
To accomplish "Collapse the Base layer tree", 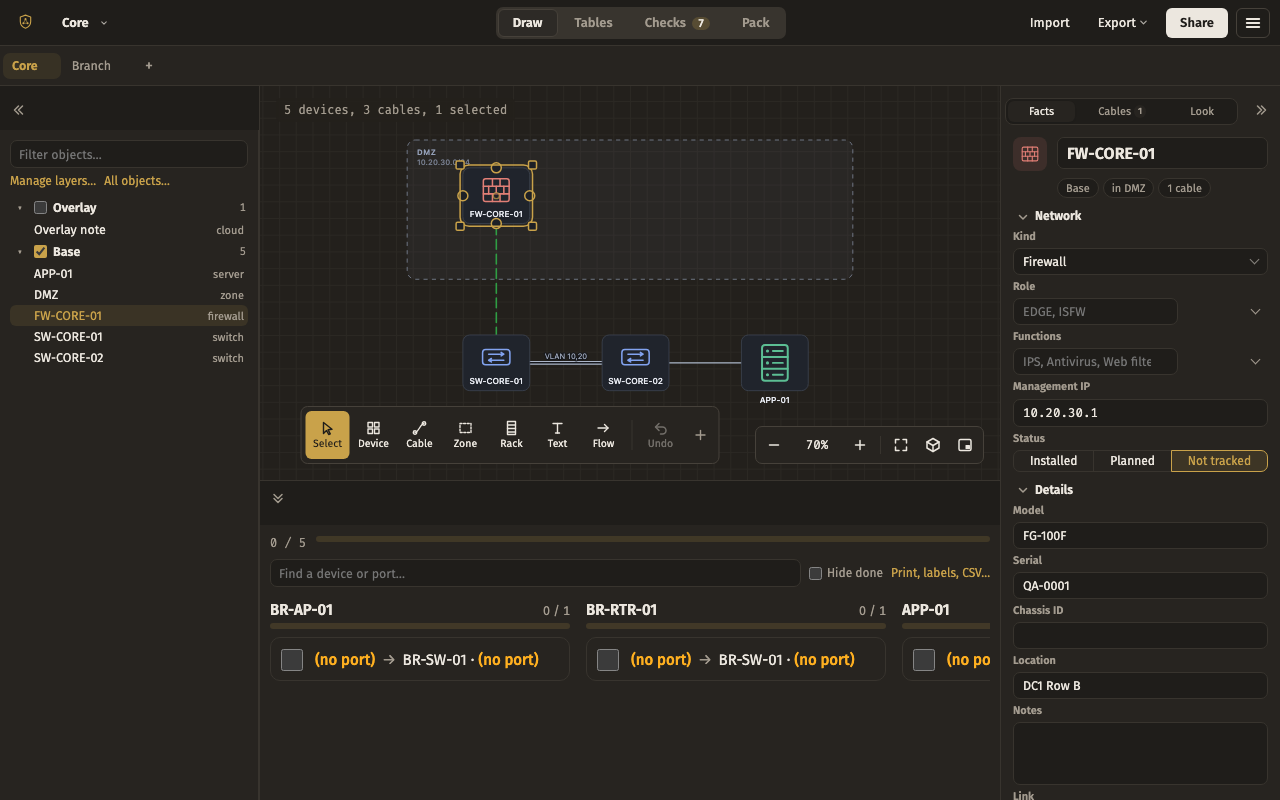I will pyautogui.click(x=20, y=252).
